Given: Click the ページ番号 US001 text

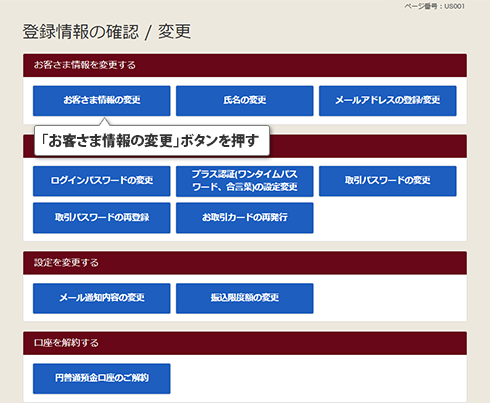Looking at the screenshot, I should click(434, 6).
